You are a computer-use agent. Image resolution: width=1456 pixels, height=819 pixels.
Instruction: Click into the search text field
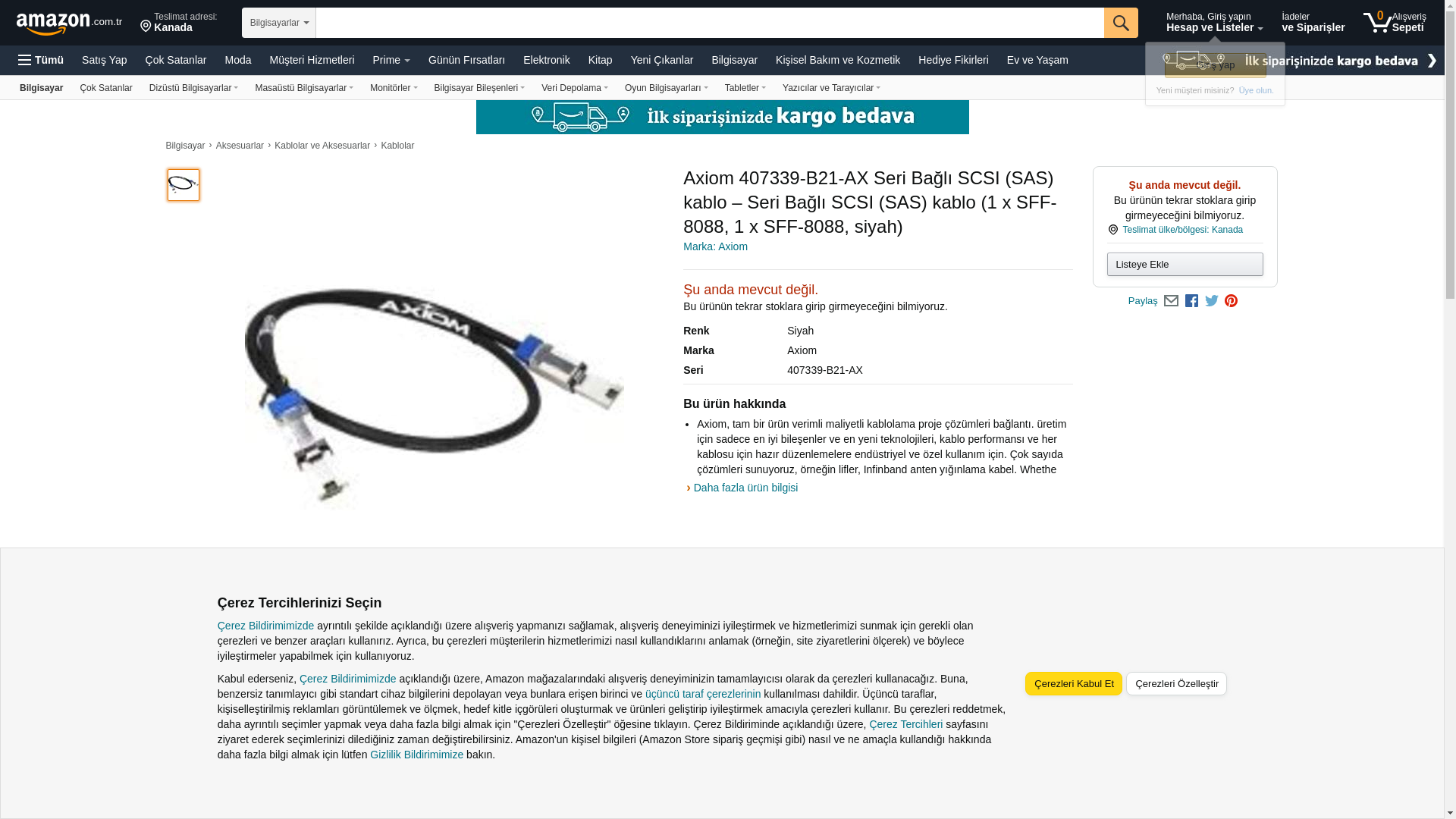click(x=710, y=23)
